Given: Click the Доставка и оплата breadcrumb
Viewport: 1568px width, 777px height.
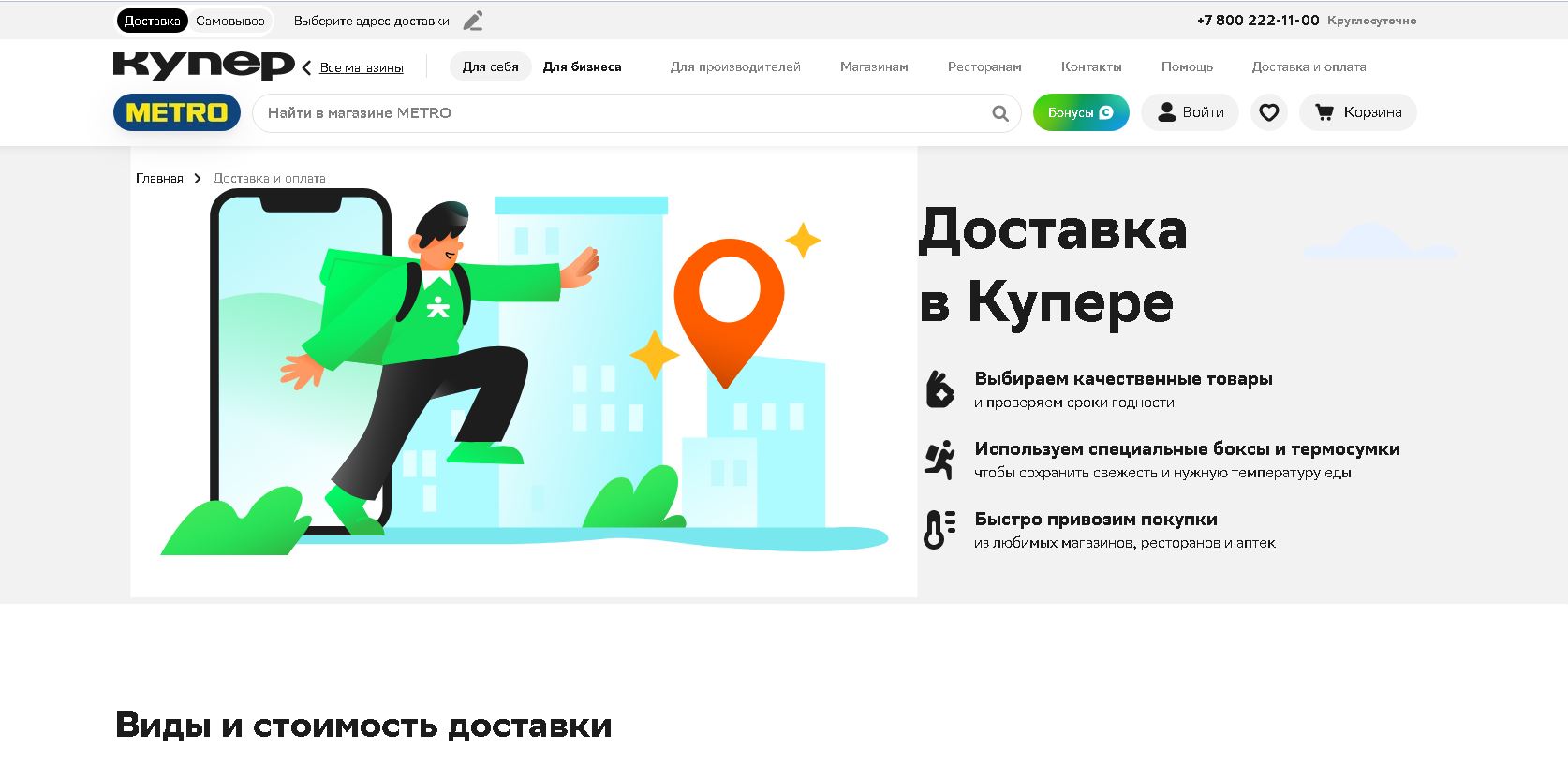Looking at the screenshot, I should coord(270,178).
